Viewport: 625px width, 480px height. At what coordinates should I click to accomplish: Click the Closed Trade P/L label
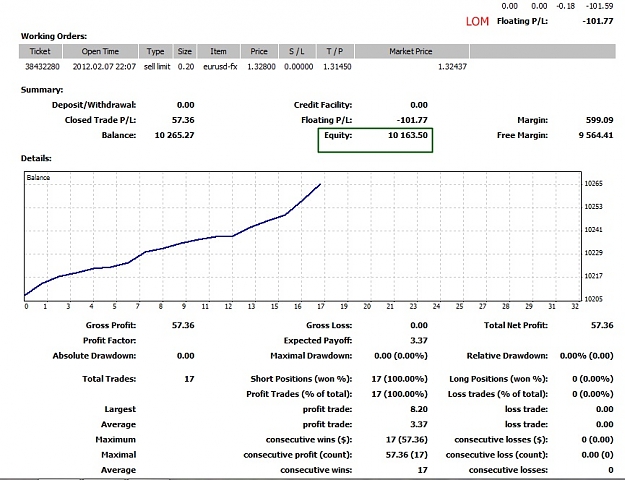[100, 120]
